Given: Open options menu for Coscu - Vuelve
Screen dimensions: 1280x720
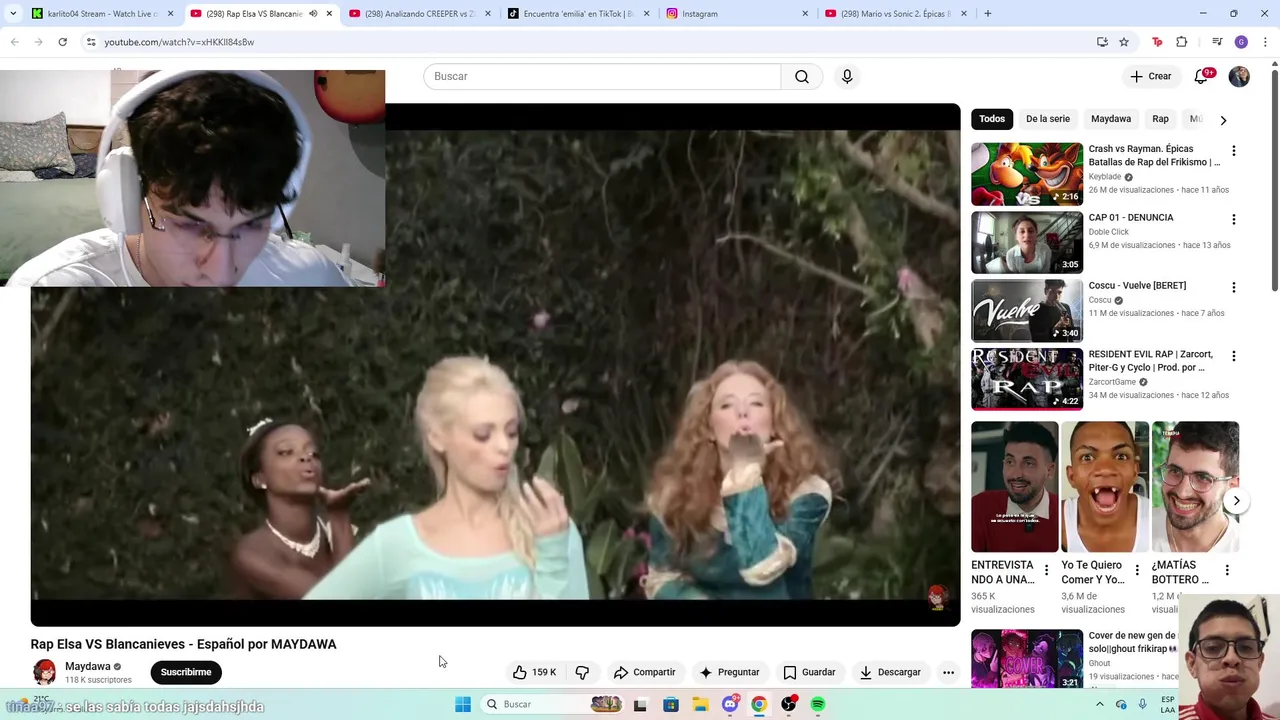Looking at the screenshot, I should point(1233,288).
